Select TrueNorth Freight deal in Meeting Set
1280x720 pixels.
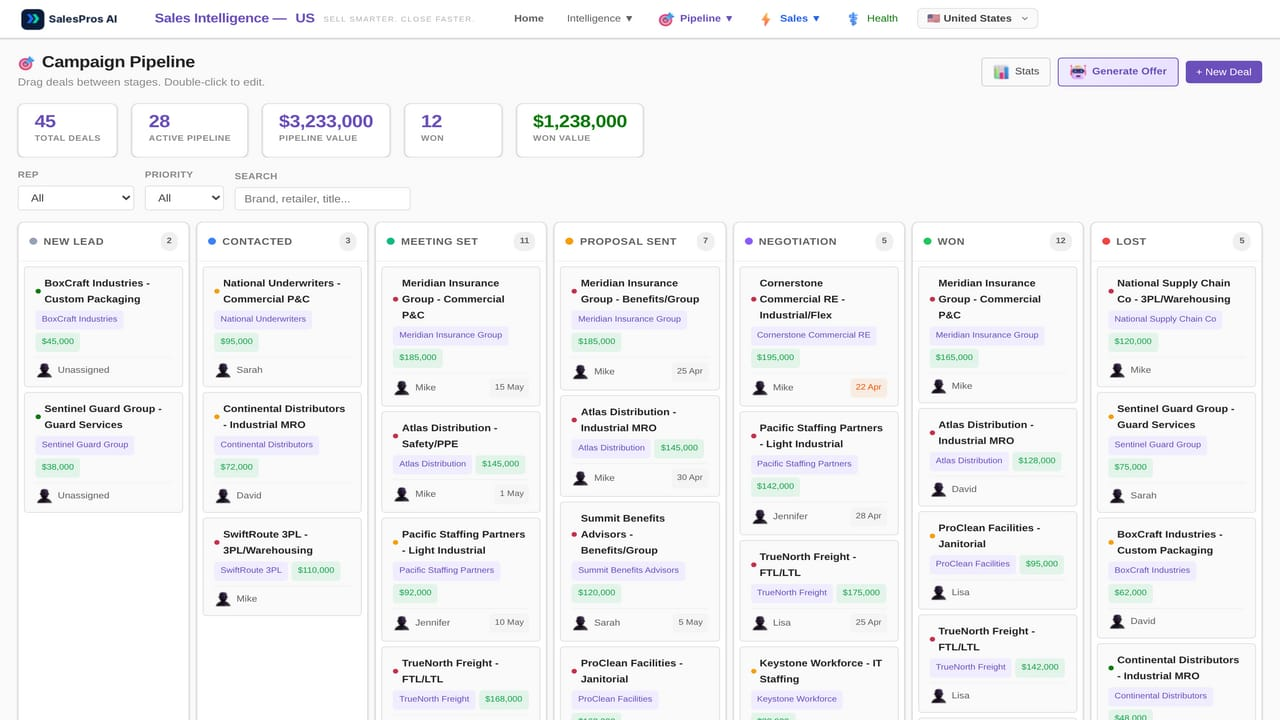[450, 671]
